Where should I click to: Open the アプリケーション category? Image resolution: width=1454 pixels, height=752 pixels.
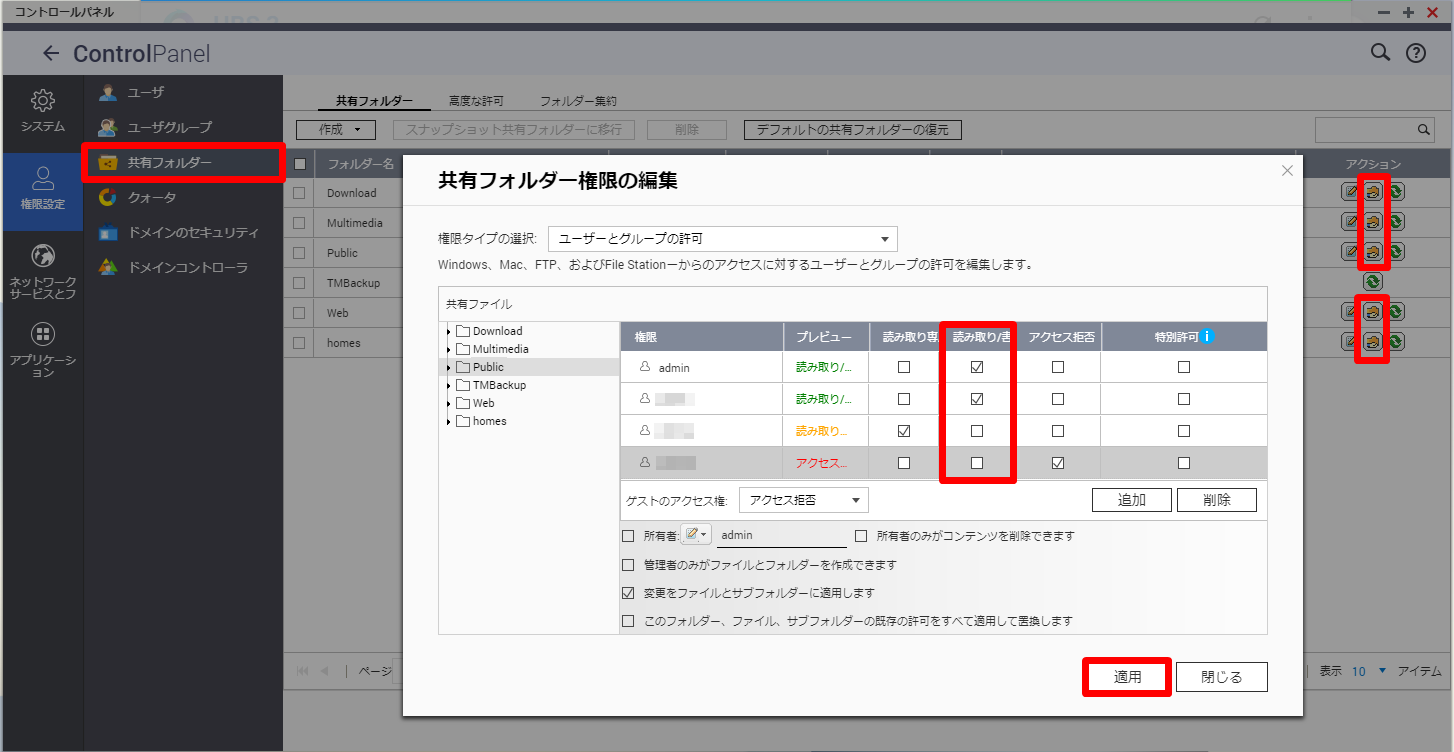click(42, 350)
